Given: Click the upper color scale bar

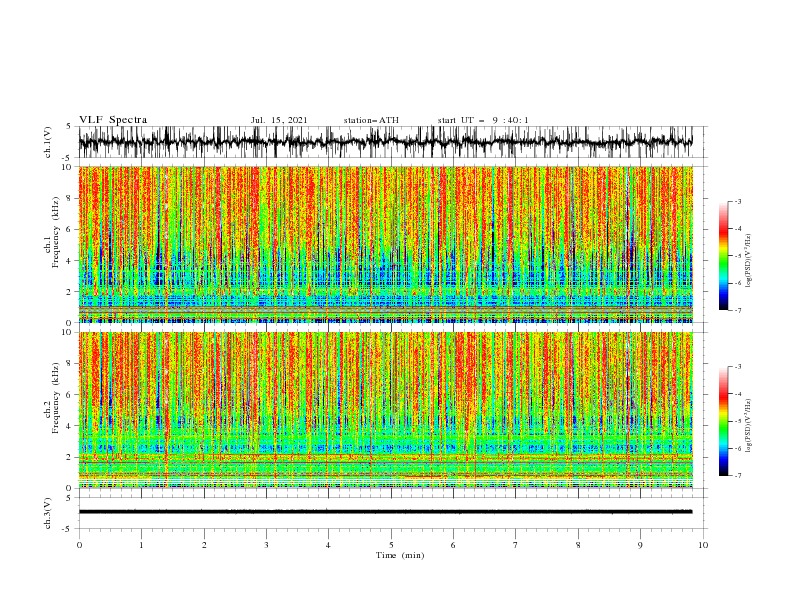Looking at the screenshot, I should point(723,256).
